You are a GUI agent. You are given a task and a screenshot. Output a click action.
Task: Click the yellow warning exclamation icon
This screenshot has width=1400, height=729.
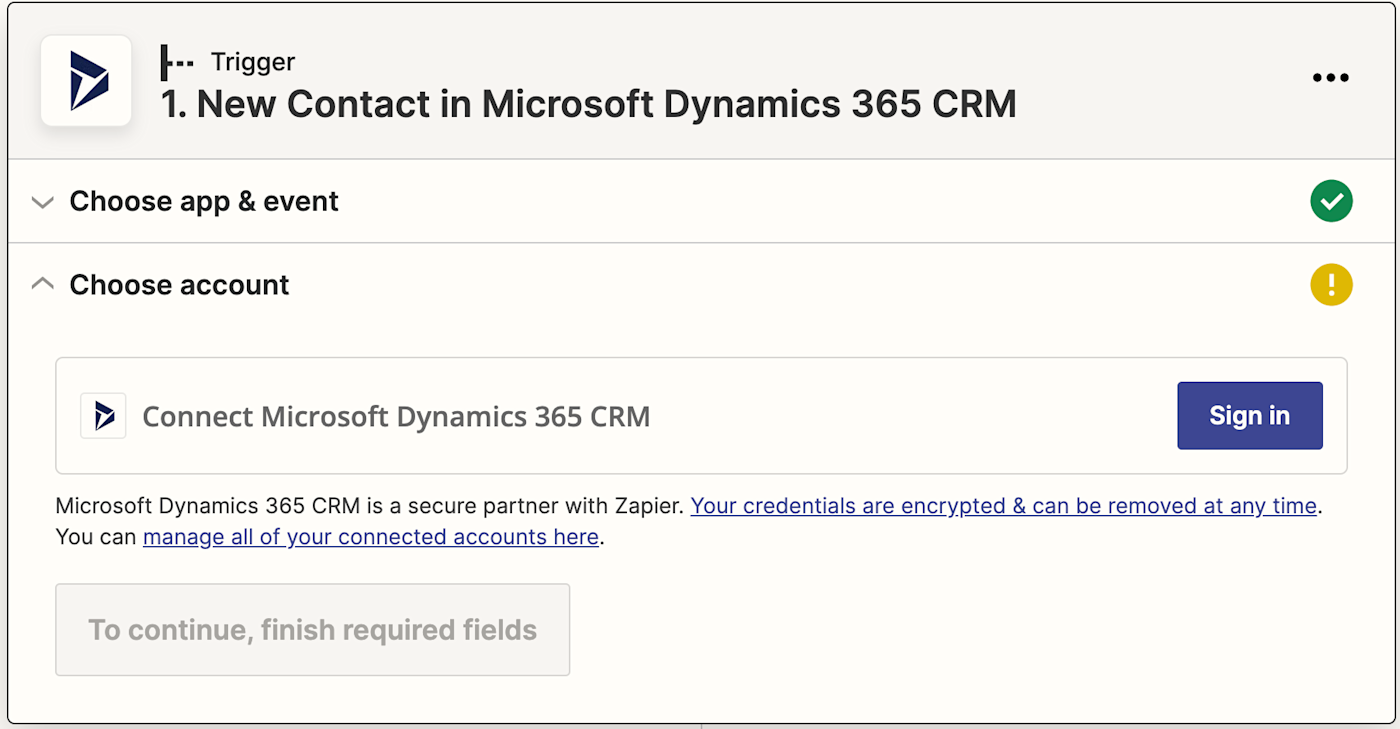pos(1331,285)
